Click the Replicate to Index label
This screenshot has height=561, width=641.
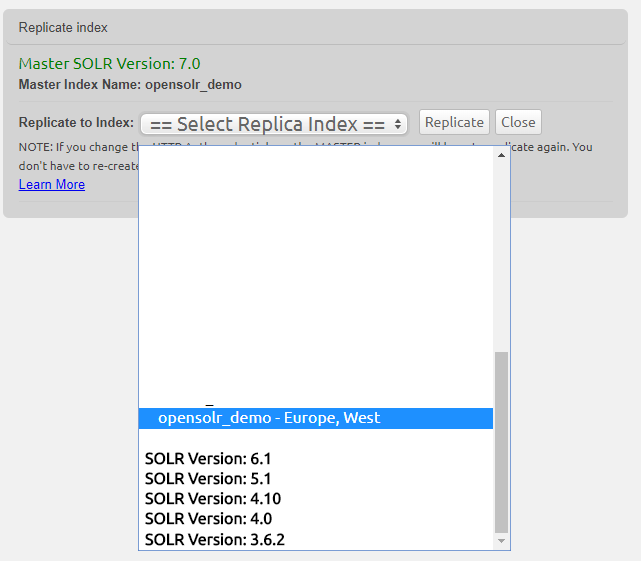pos(76,122)
